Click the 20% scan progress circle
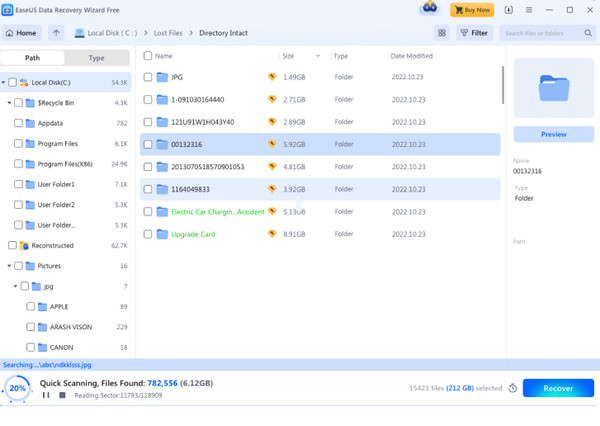This screenshot has height=426, width=600. (17, 388)
